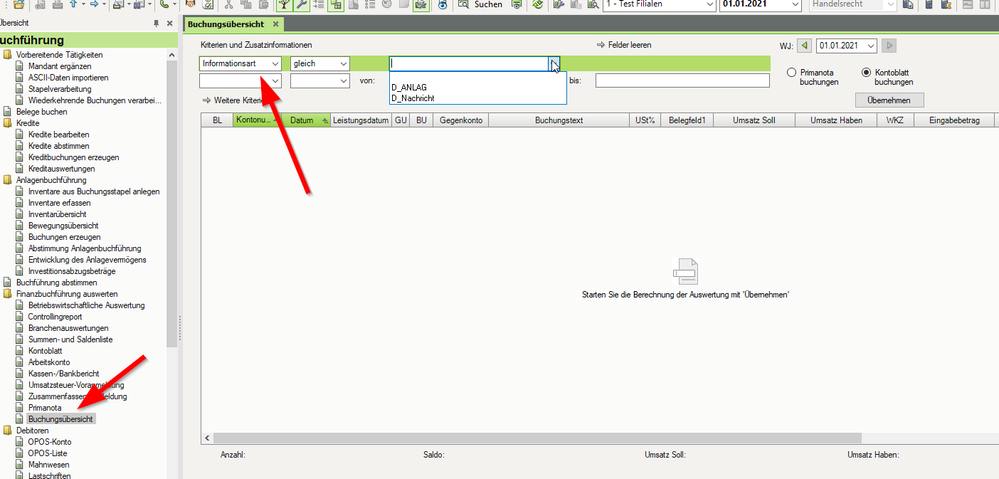Choose D_Nachricht from the dropdown list

(x=413, y=98)
